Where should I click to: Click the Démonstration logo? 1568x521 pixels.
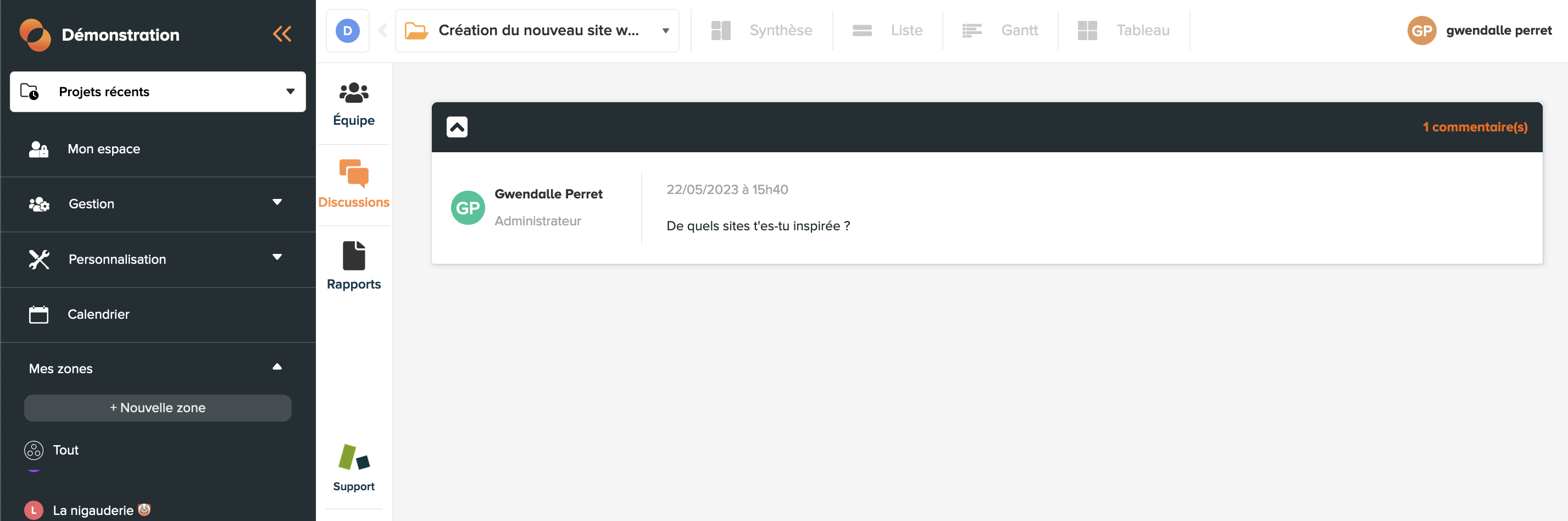click(x=35, y=35)
